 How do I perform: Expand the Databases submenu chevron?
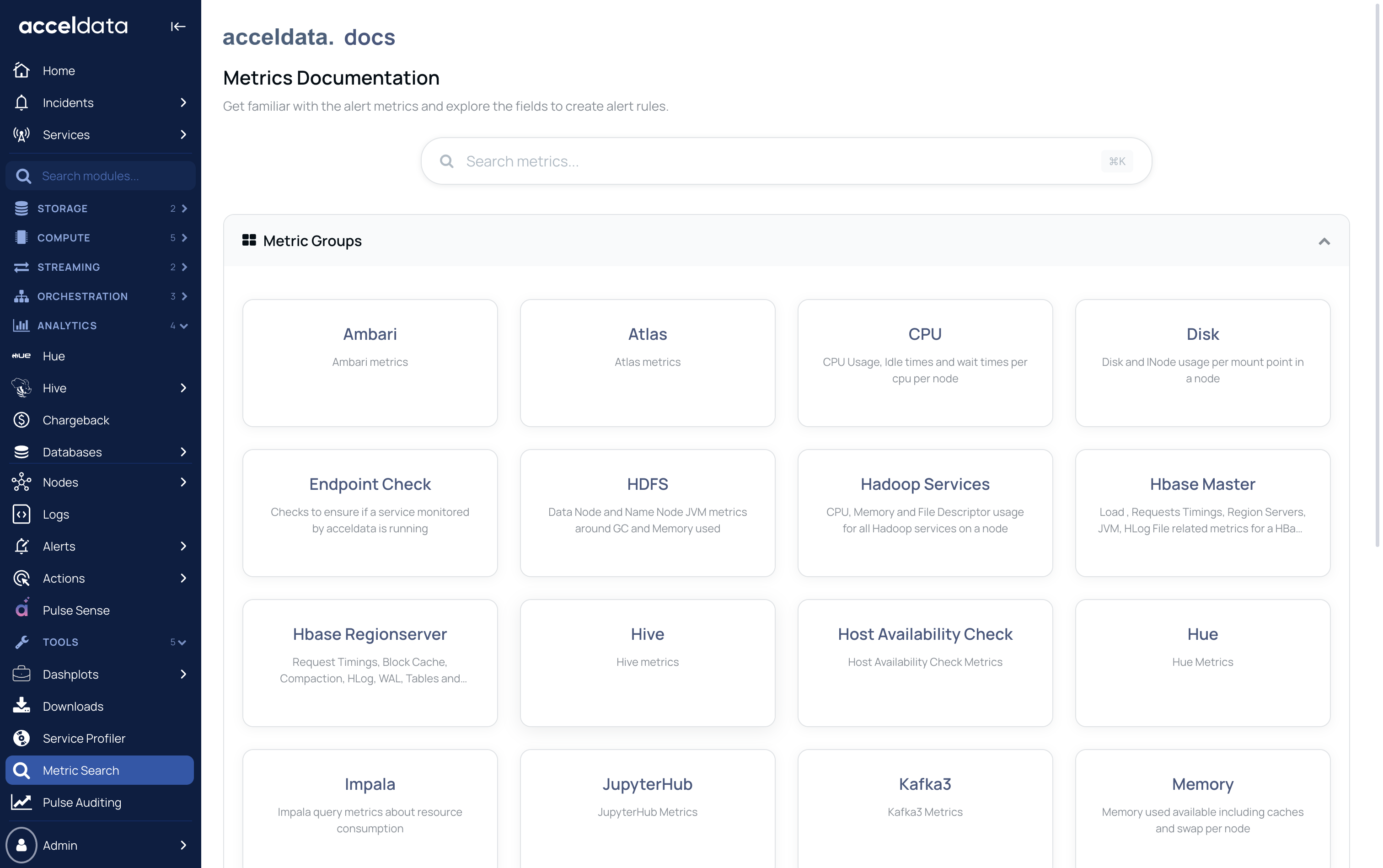click(184, 452)
